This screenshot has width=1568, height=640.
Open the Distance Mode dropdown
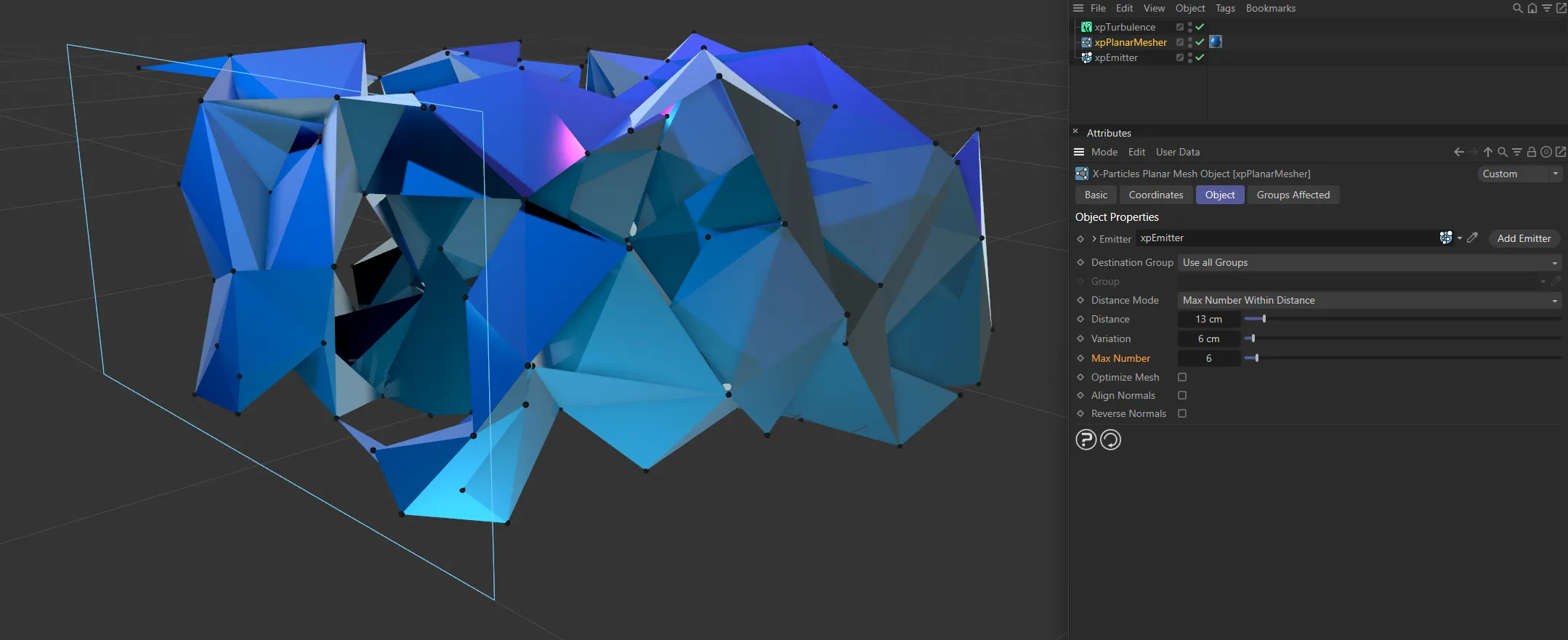(x=1369, y=300)
